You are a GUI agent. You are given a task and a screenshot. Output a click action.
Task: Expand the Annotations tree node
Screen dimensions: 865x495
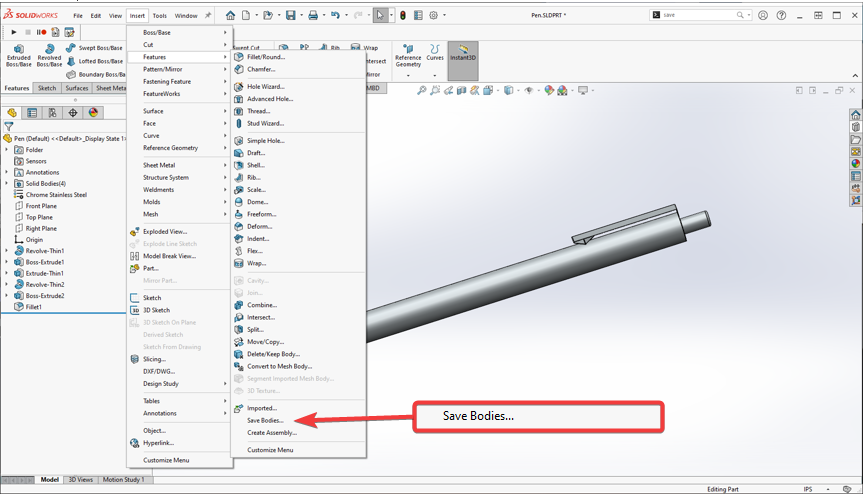tap(7, 172)
